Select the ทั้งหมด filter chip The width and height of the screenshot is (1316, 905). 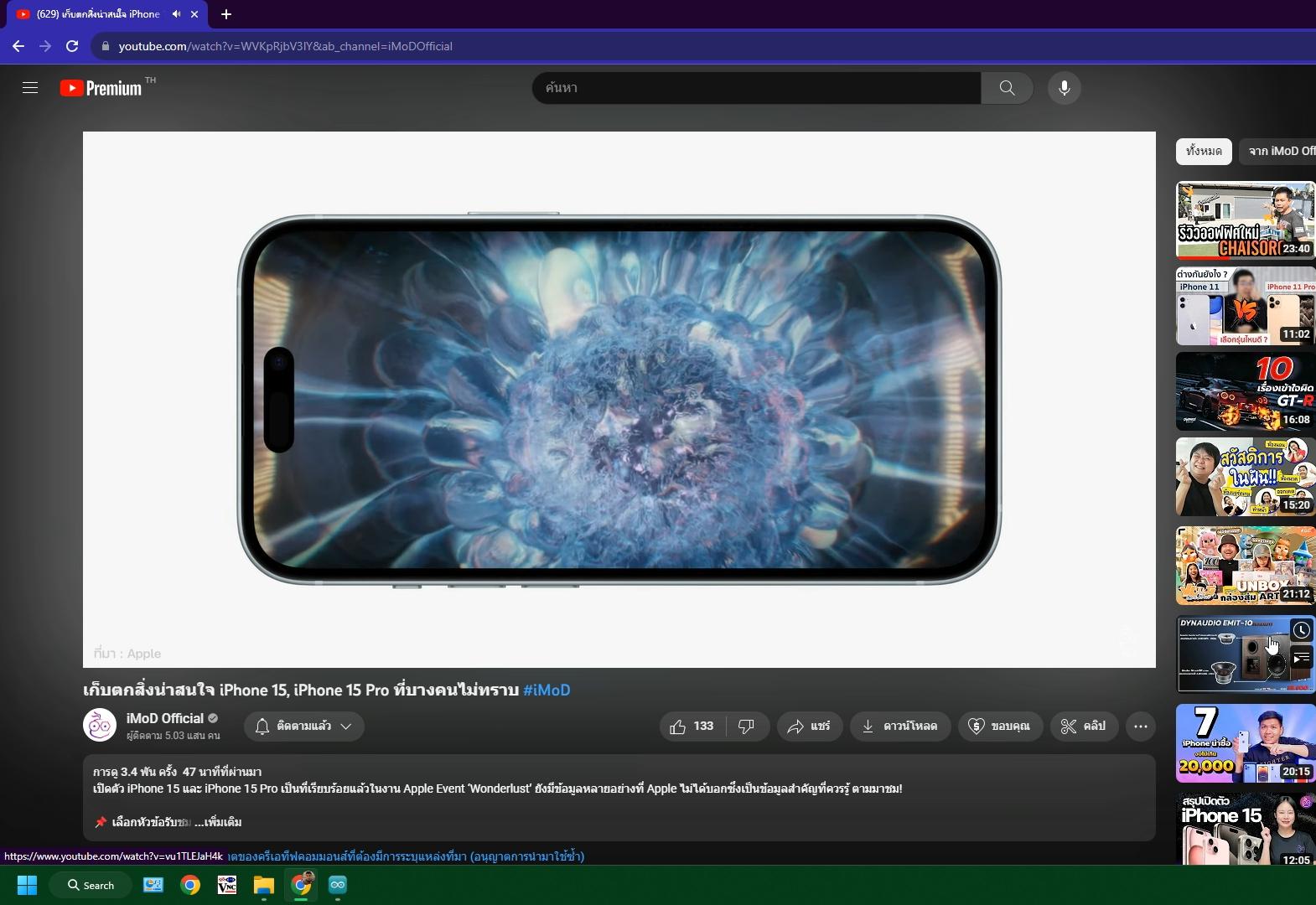1204,152
